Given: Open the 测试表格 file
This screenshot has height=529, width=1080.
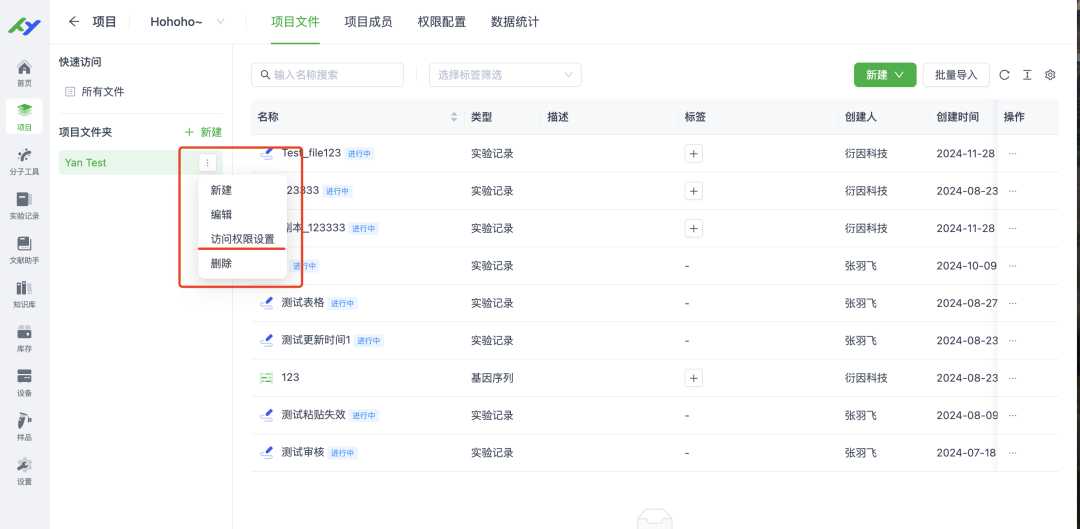Looking at the screenshot, I should click(x=302, y=302).
